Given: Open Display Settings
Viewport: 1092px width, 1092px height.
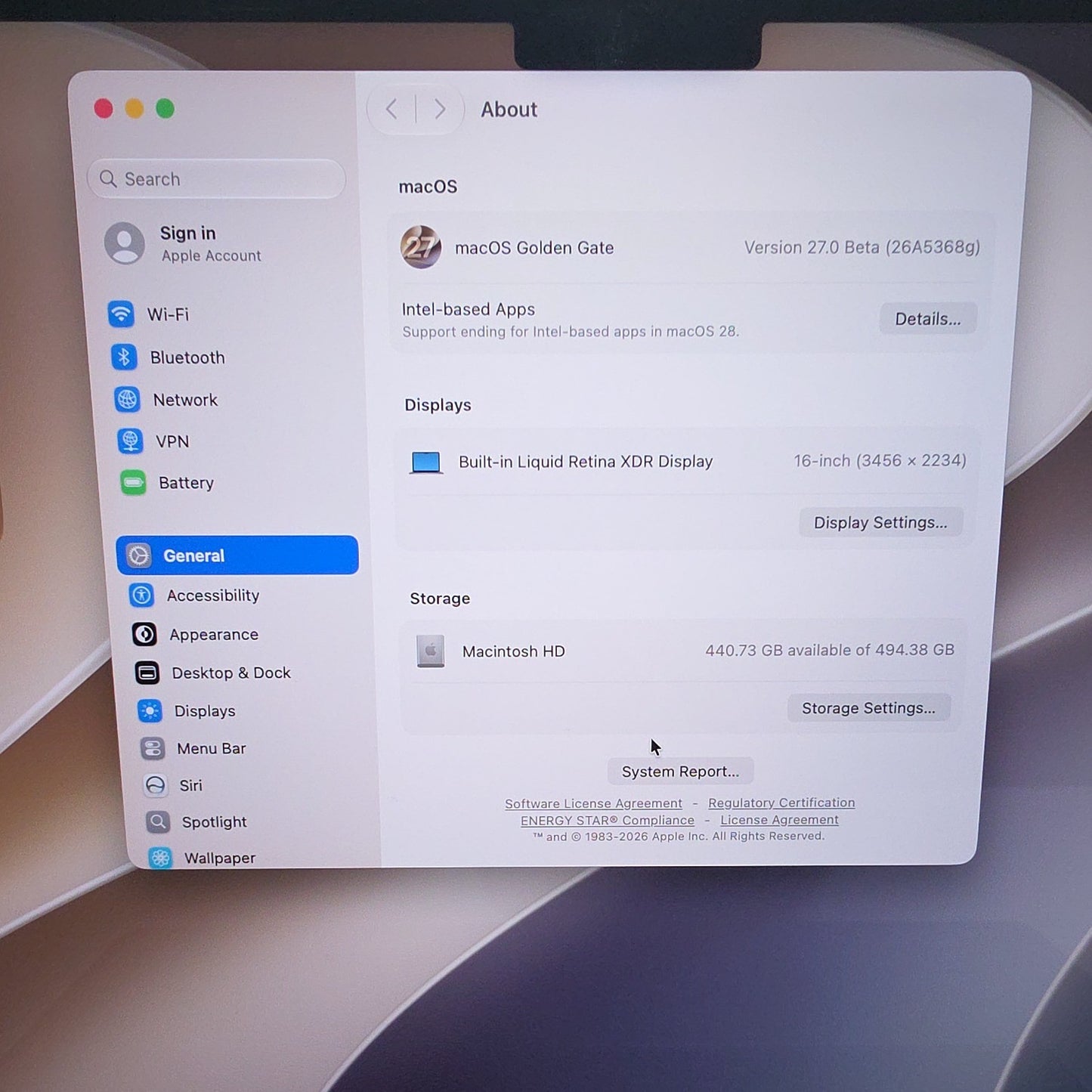Looking at the screenshot, I should [880, 522].
